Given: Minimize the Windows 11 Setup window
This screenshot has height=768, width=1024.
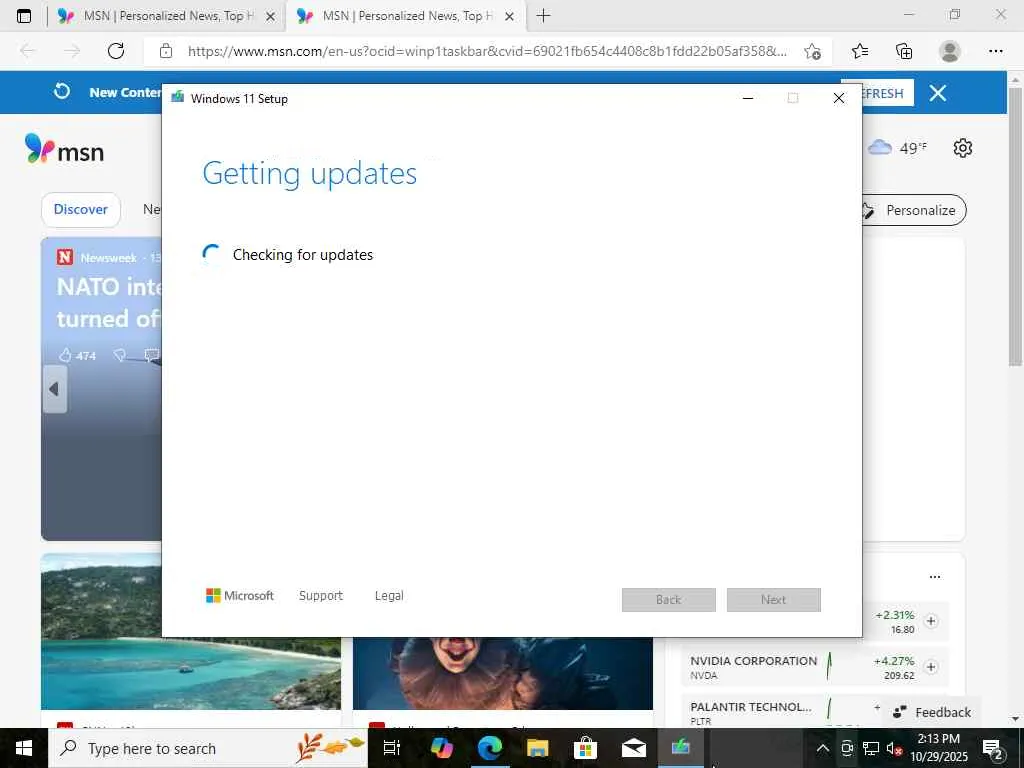Looking at the screenshot, I should click(x=748, y=99).
